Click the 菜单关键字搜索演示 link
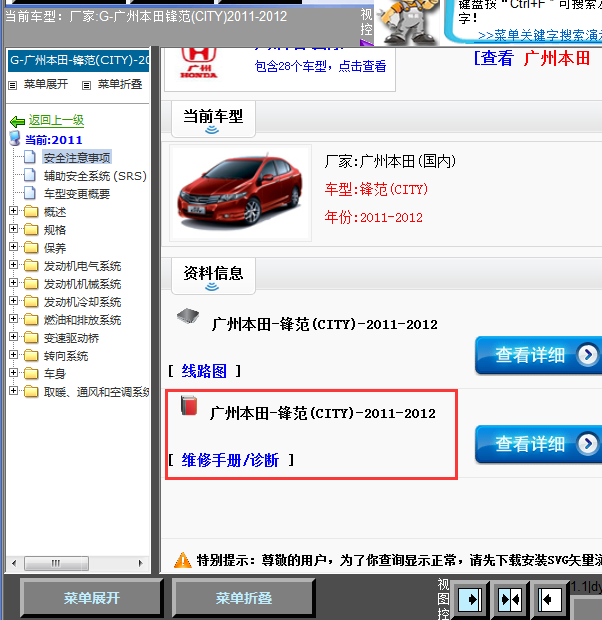Viewport: 602px width, 620px height. click(540, 36)
